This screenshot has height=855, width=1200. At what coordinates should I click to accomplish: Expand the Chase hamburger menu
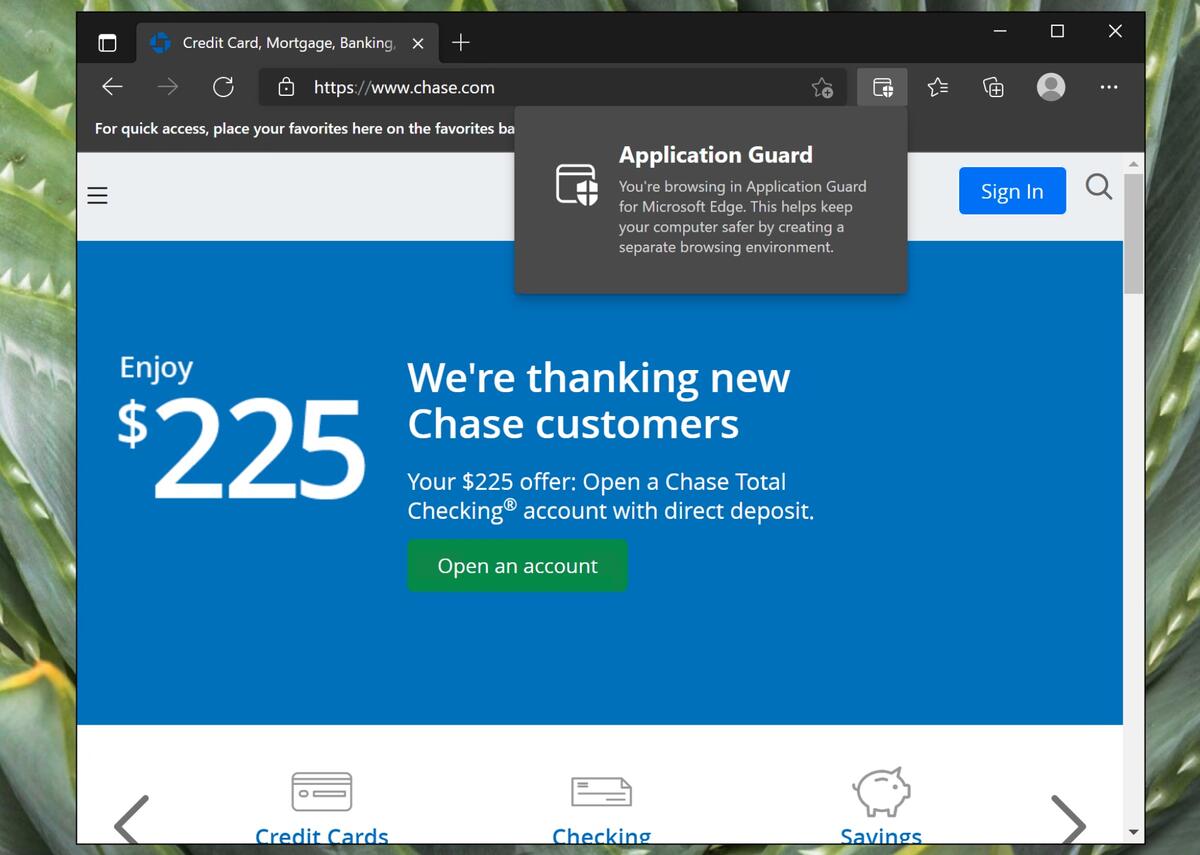tap(97, 195)
